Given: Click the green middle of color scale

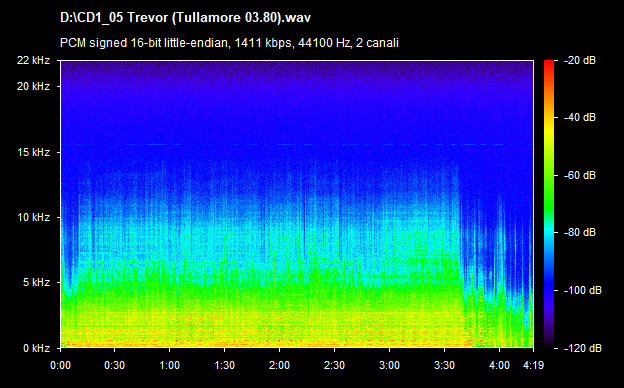Looking at the screenshot, I should (x=549, y=191).
